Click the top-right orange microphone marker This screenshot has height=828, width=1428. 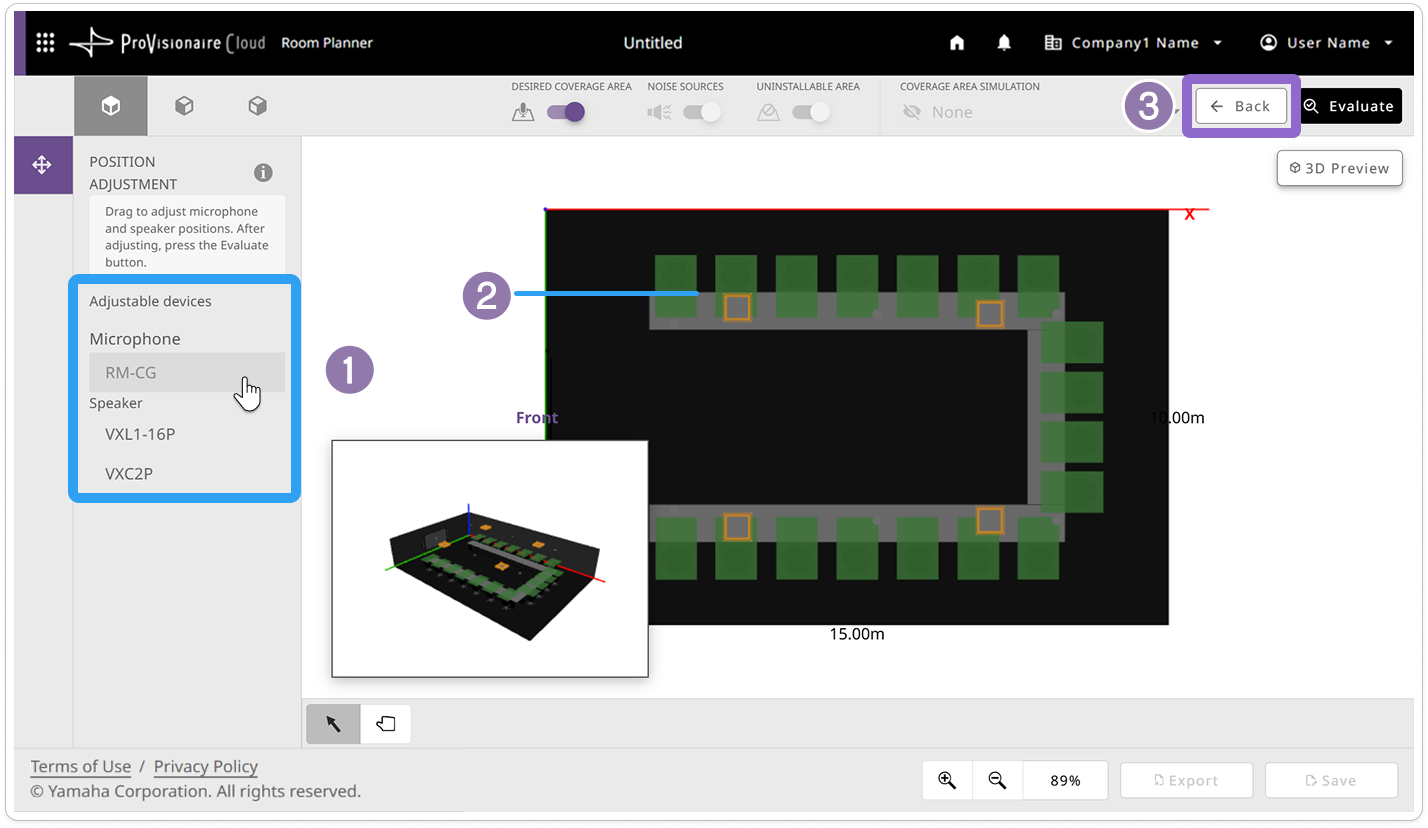pos(990,314)
